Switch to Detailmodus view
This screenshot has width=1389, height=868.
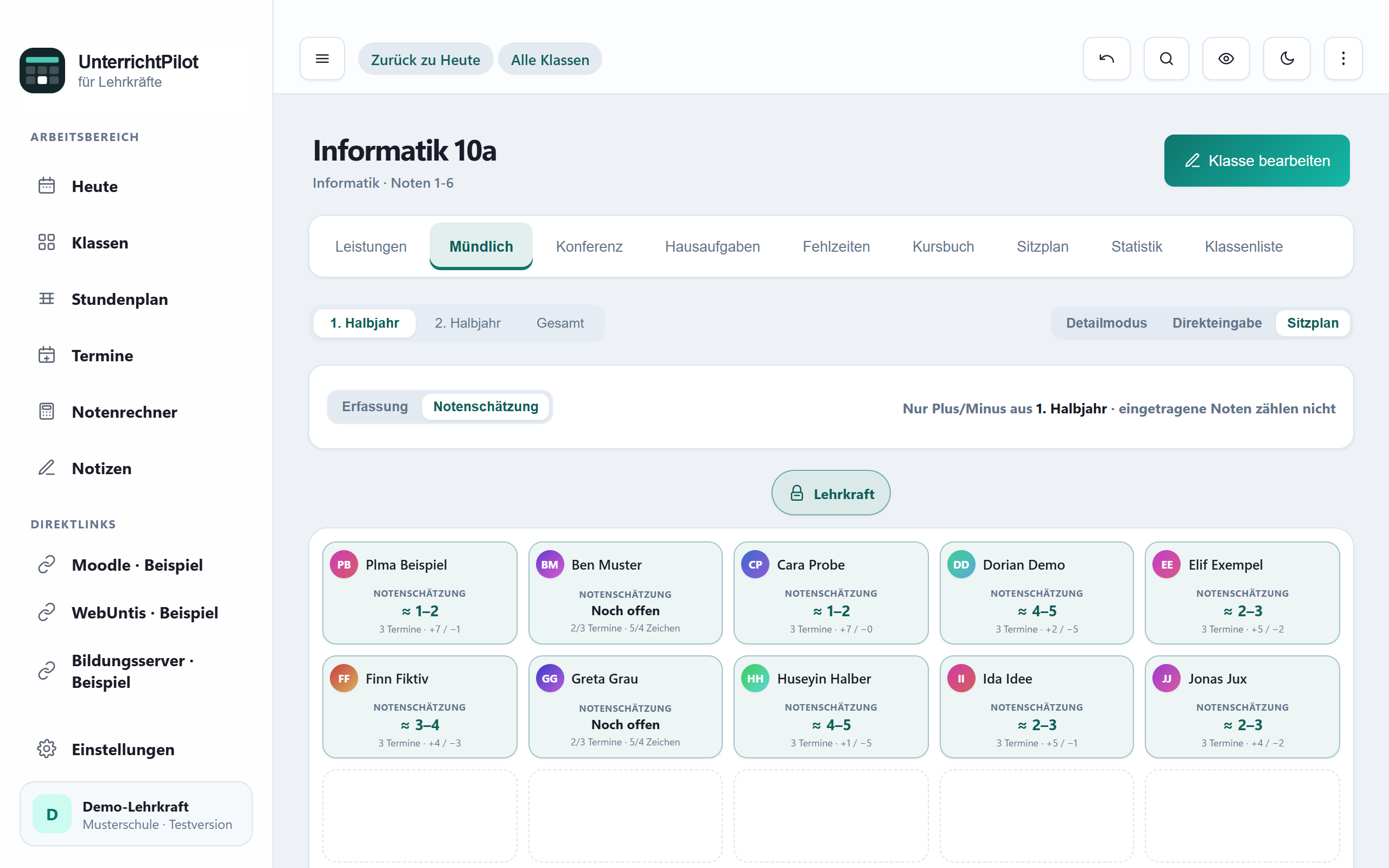click(1106, 323)
